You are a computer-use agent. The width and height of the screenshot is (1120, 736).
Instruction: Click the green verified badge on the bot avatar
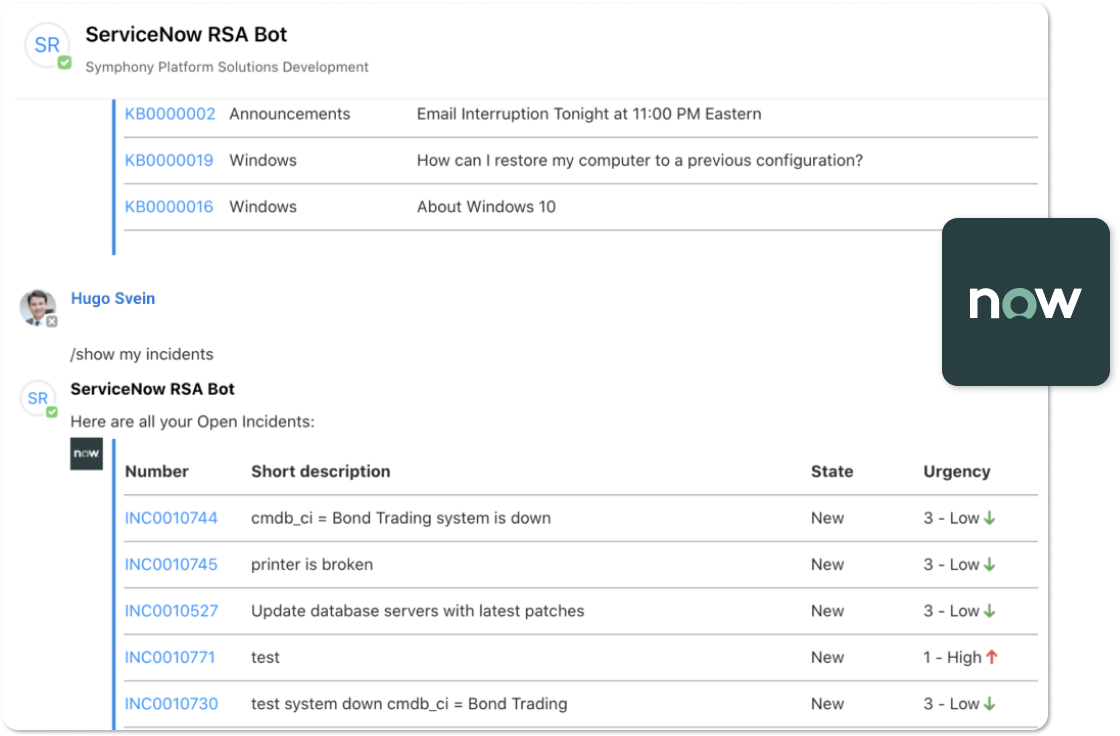61,60
